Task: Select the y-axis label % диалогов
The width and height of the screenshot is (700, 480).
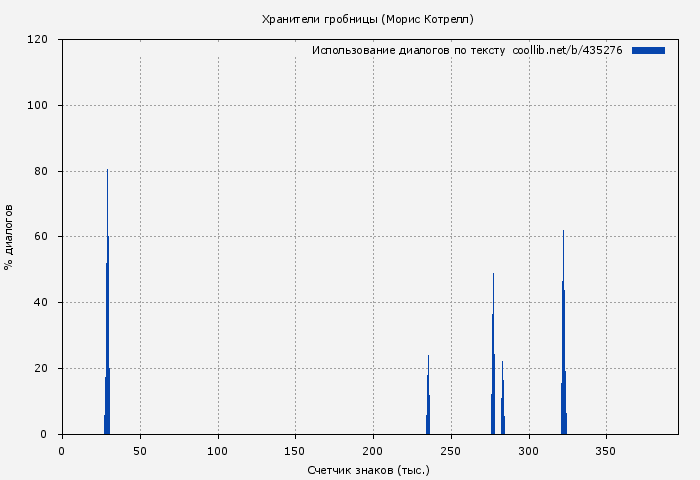Action: 9,237
